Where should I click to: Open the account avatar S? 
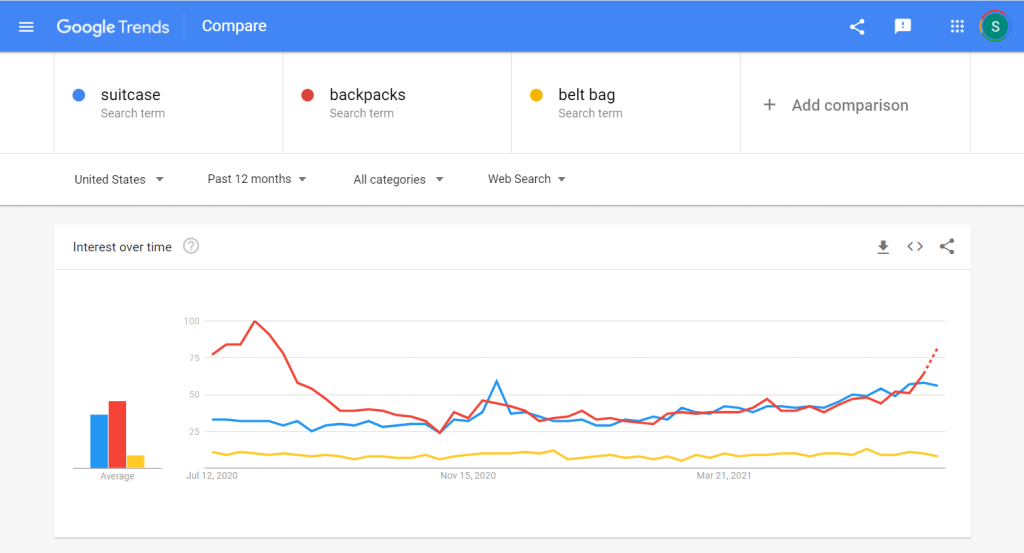[995, 27]
